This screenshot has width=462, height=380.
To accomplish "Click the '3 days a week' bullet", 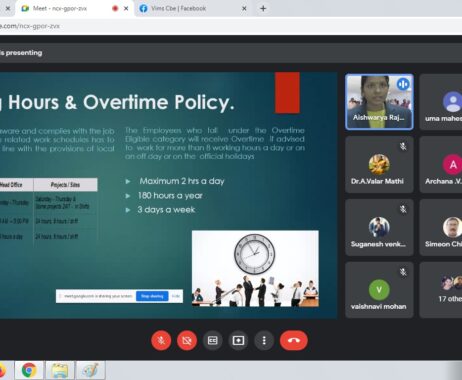I will pos(166,210).
